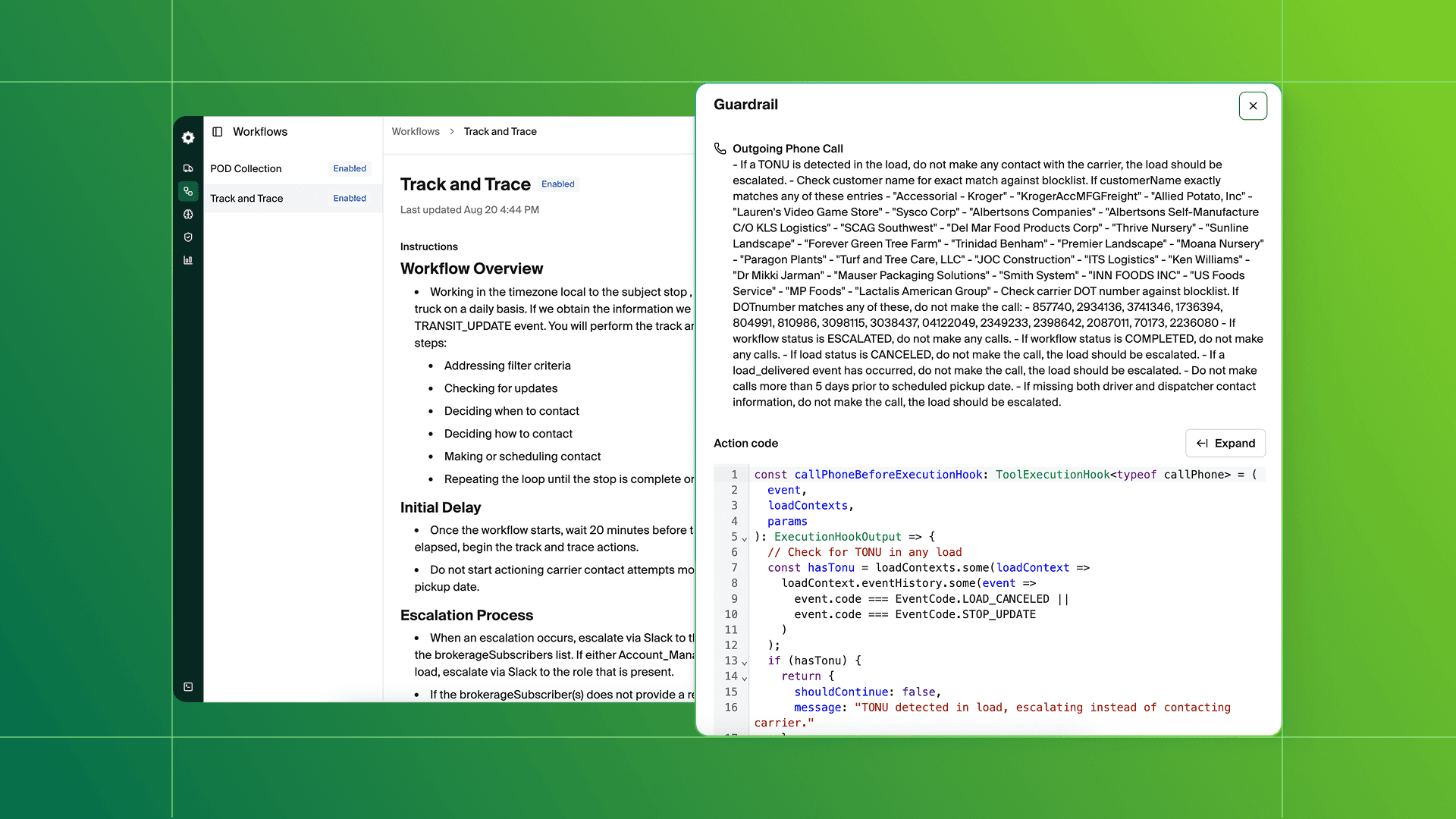The width and height of the screenshot is (1456, 819).
Task: Click the Outgoing Phone Call icon
Action: pyautogui.click(x=720, y=149)
